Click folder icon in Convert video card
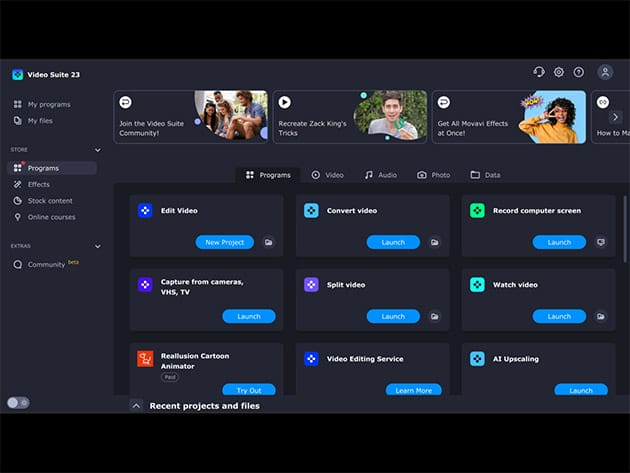This screenshot has width=630, height=473. [435, 242]
